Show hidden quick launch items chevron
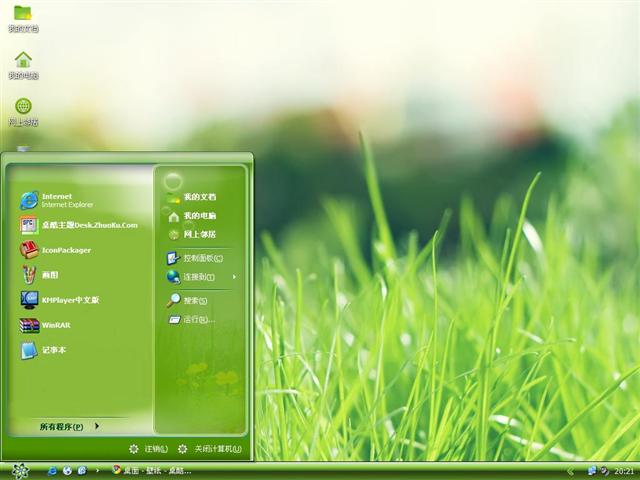The image size is (640, 480). point(97,470)
